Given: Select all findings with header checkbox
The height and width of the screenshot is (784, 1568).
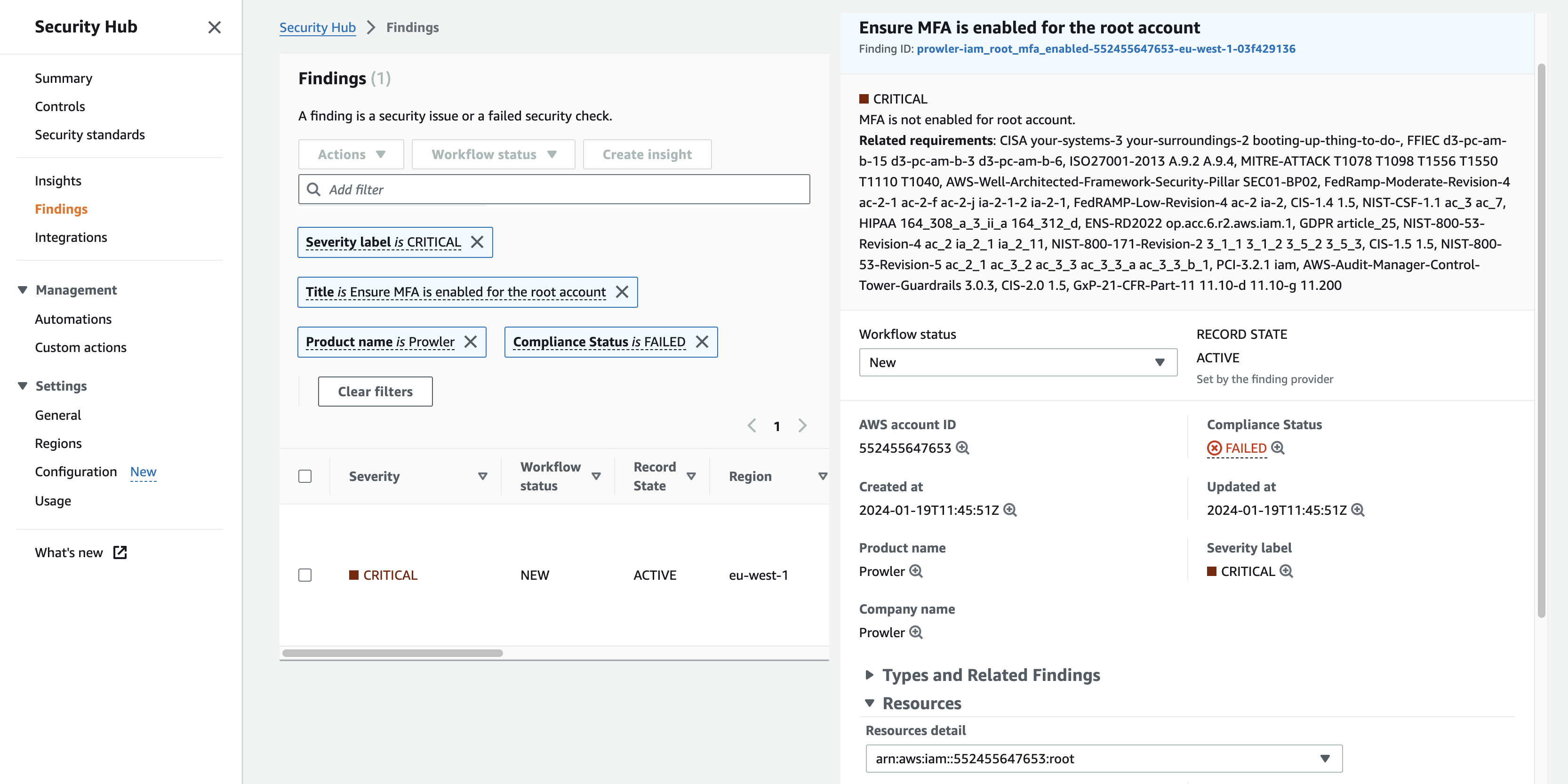Looking at the screenshot, I should pos(305,476).
